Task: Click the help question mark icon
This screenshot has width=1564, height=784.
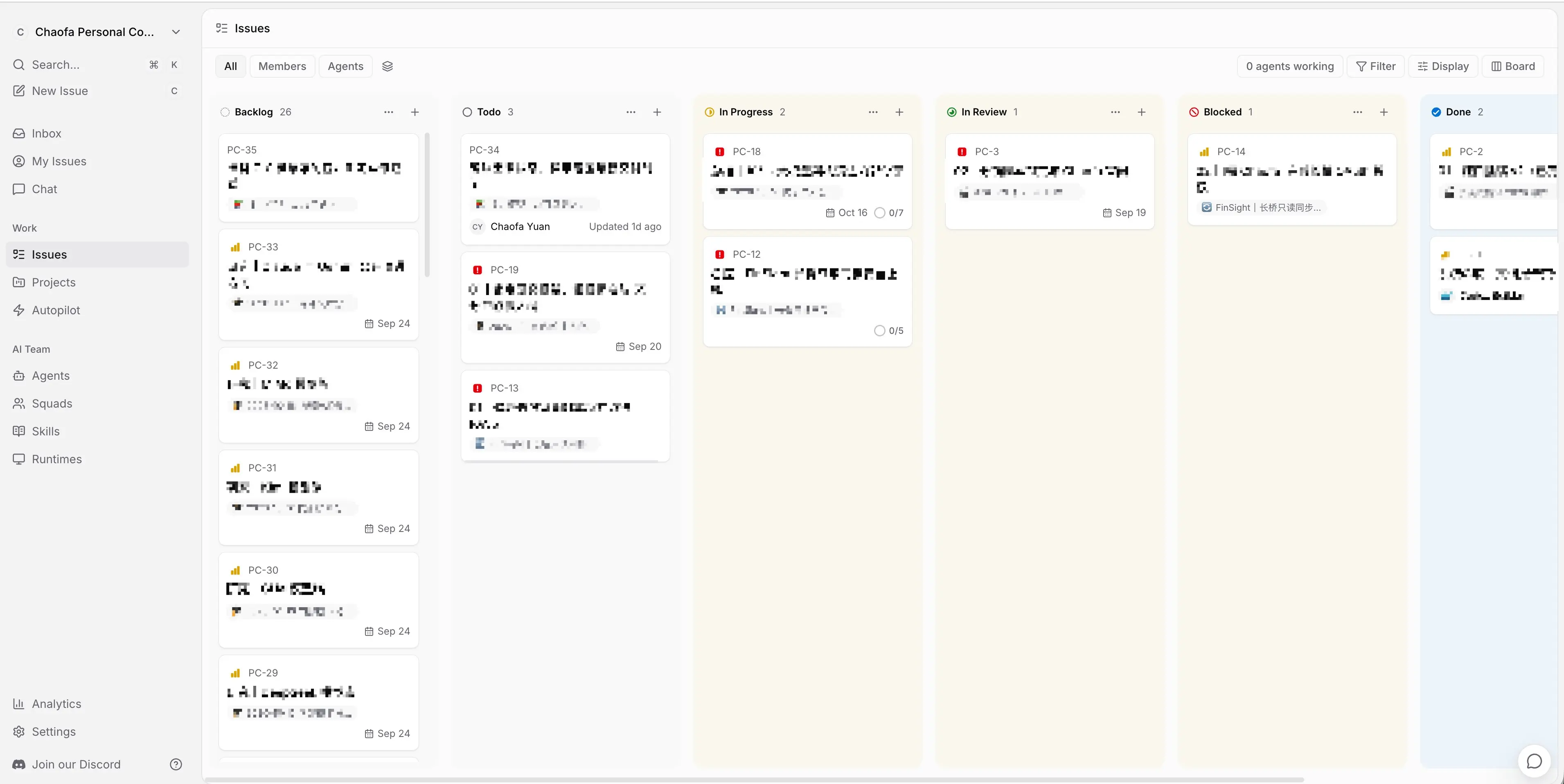Action: (176, 765)
